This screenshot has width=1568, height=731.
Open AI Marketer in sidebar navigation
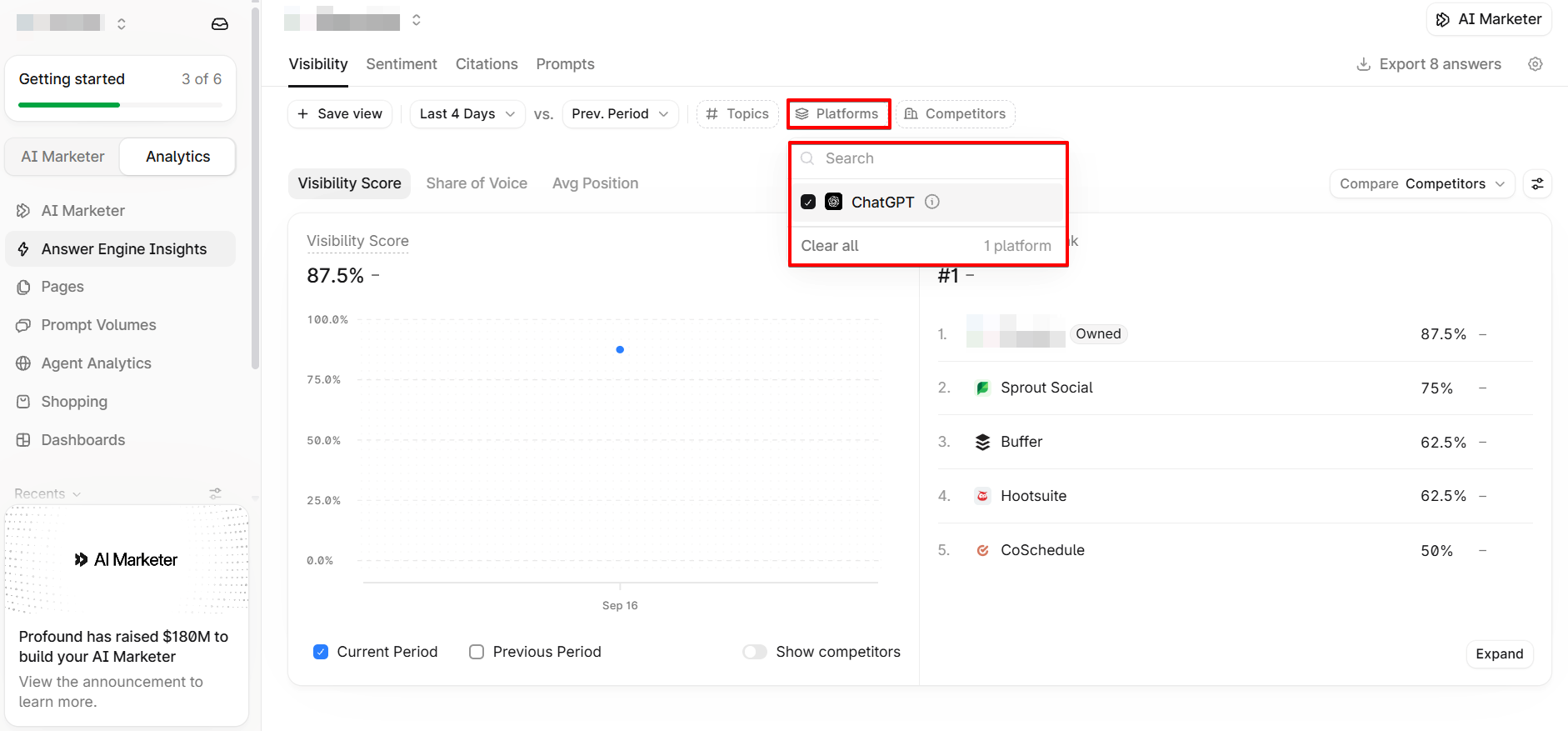click(120, 211)
